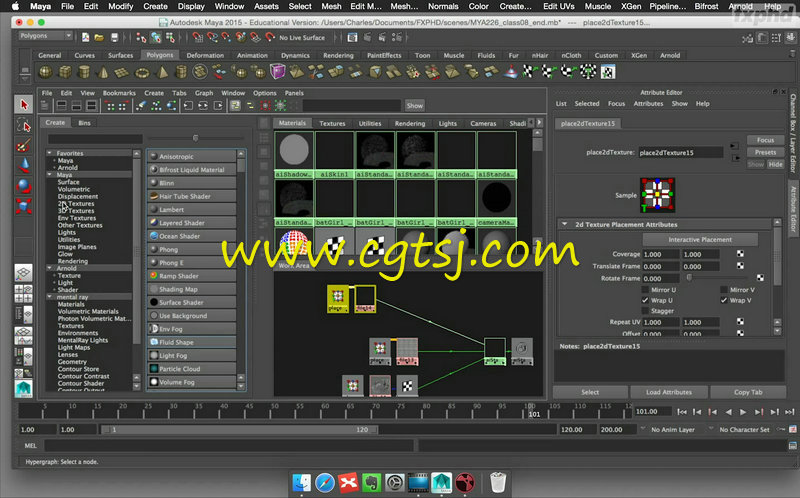Open the Textures tab in Hypershade

(332, 123)
